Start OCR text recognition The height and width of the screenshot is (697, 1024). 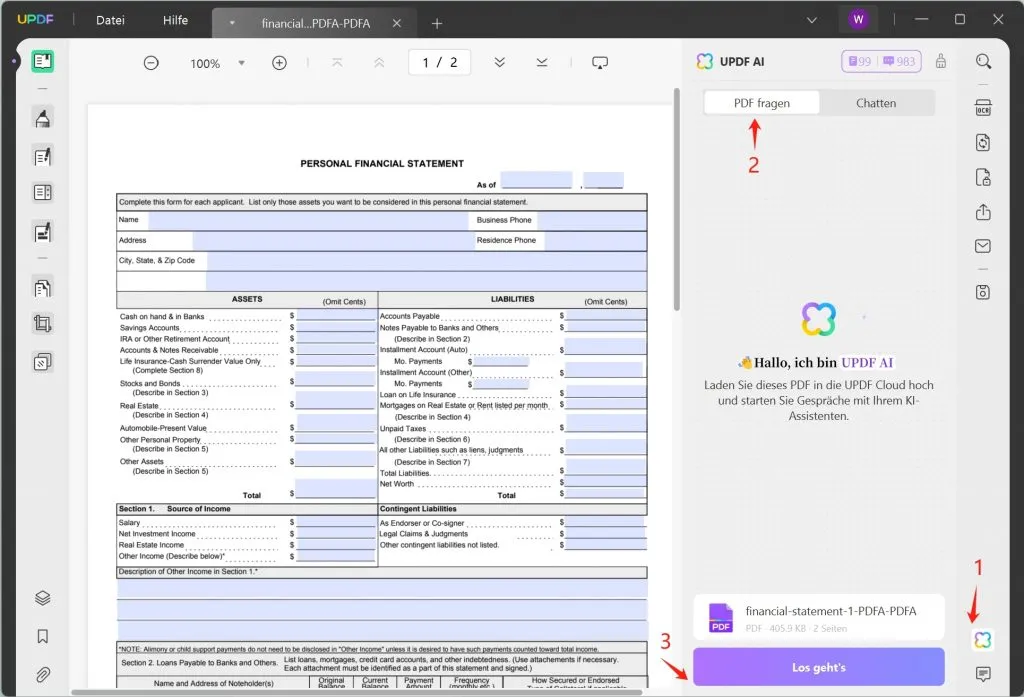[982, 107]
